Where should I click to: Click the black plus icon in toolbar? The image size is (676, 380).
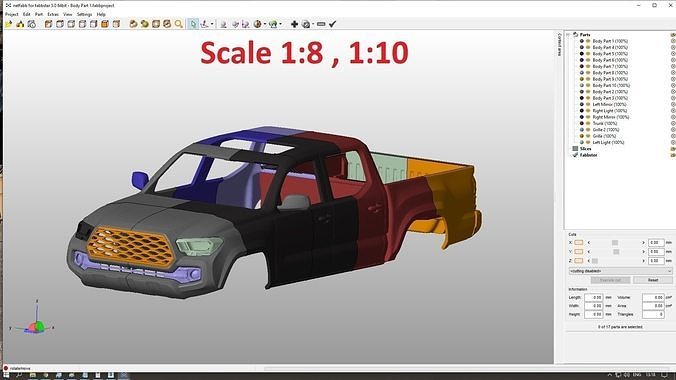click(x=294, y=24)
